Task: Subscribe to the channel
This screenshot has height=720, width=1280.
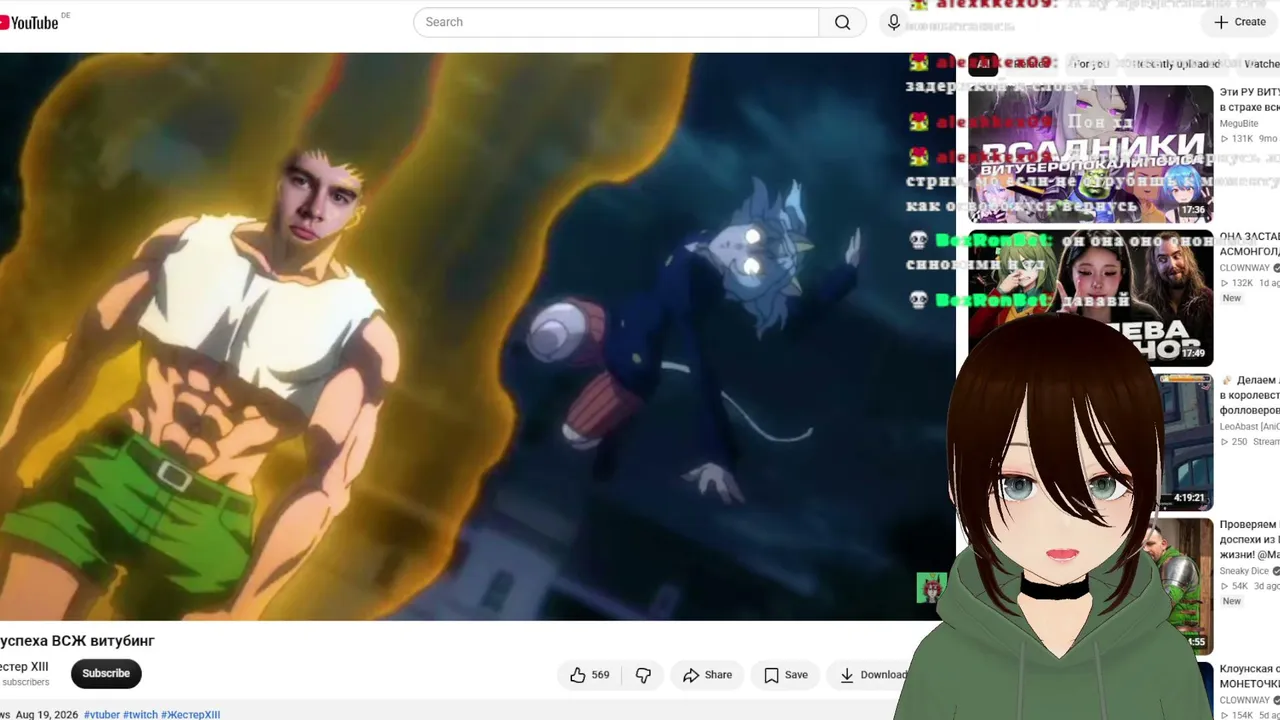Action: coord(106,674)
